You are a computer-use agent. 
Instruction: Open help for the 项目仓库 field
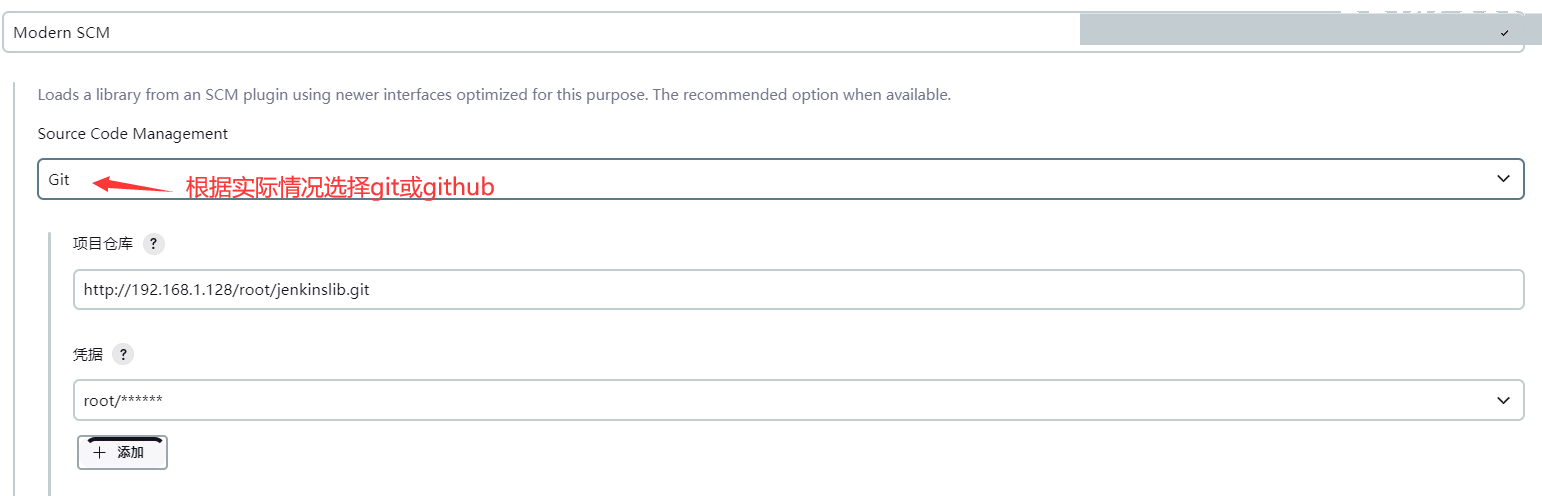coord(154,243)
